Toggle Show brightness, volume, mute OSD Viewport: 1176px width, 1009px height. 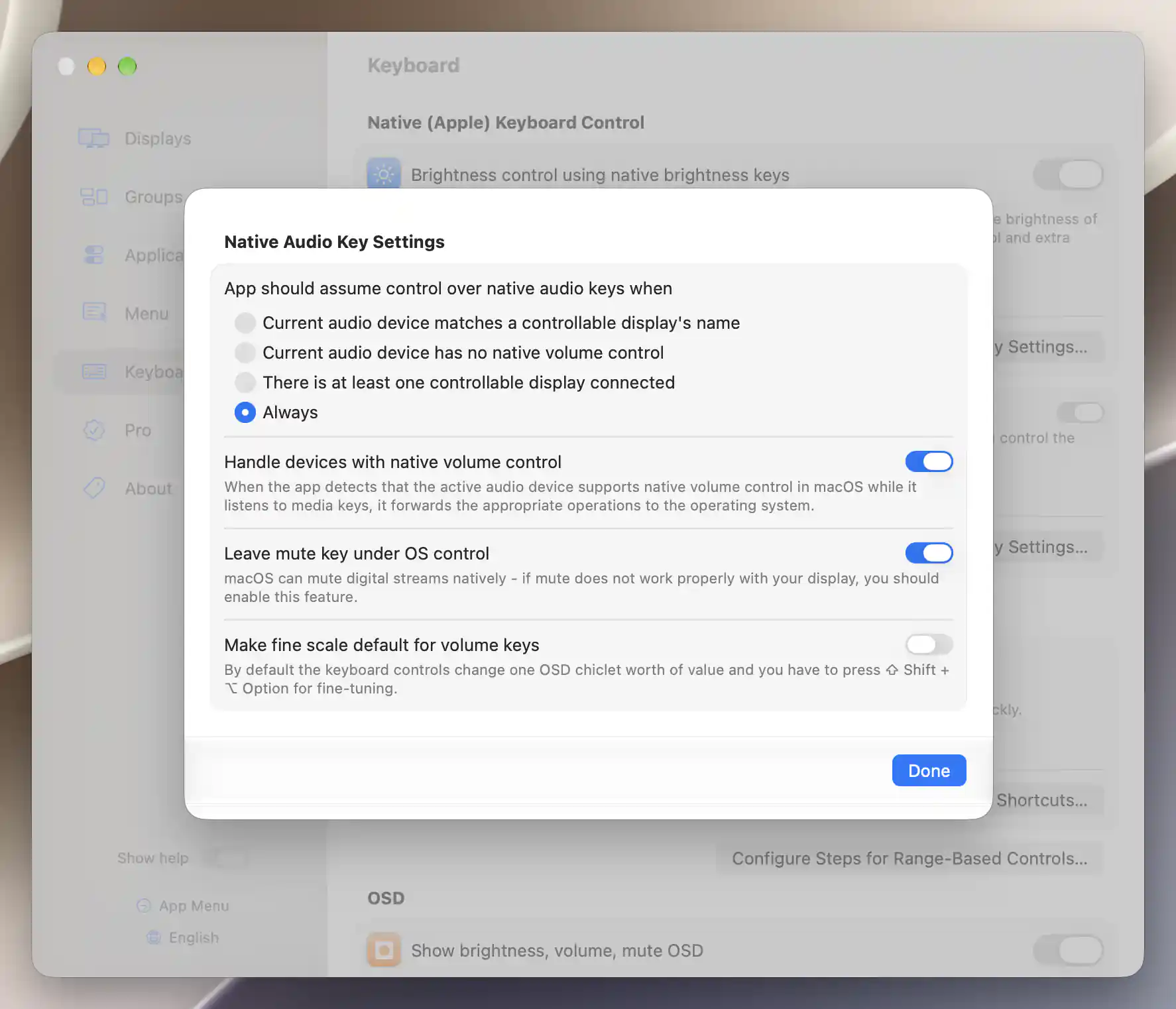(1068, 951)
